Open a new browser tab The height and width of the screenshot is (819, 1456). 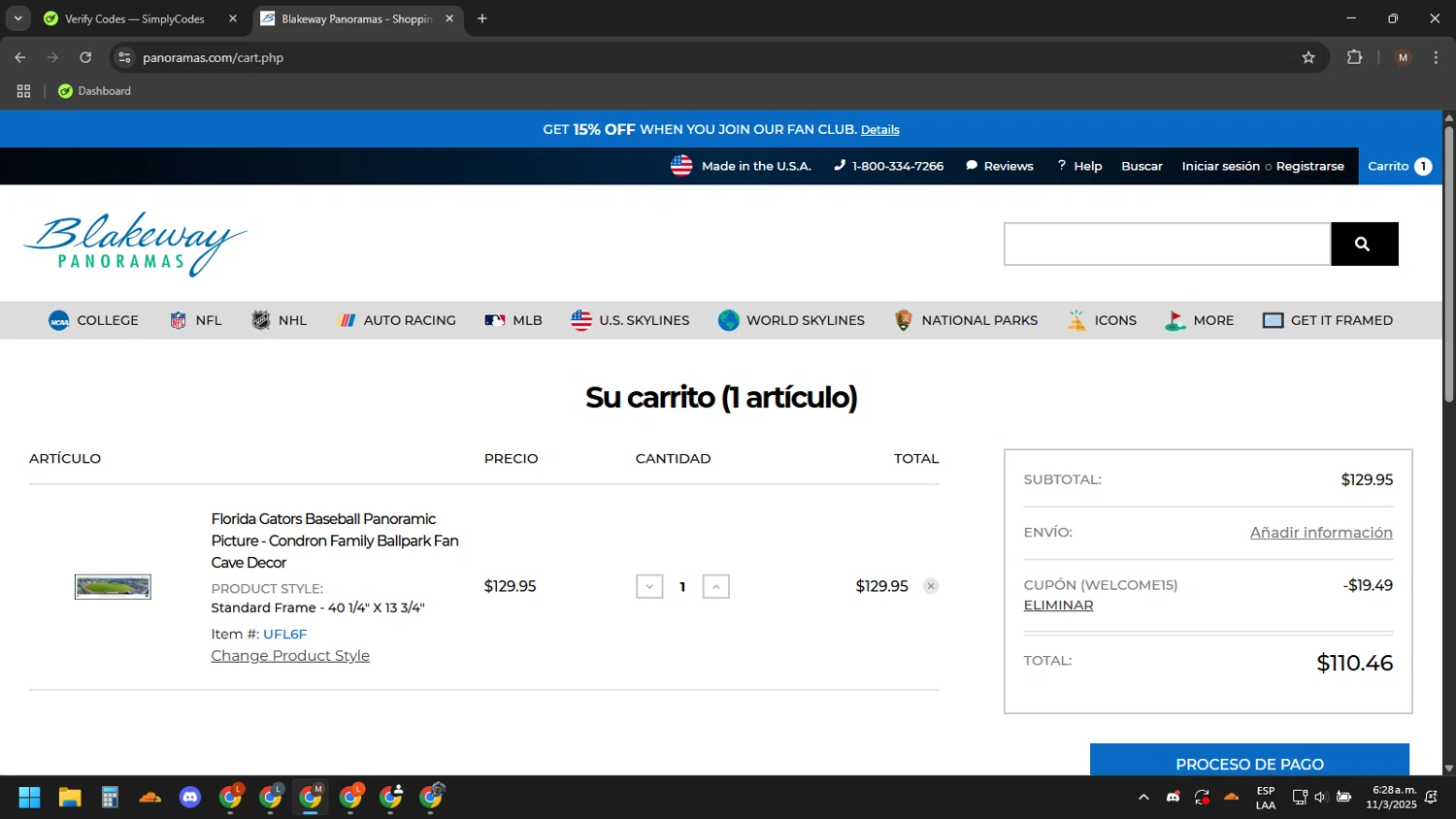click(482, 18)
